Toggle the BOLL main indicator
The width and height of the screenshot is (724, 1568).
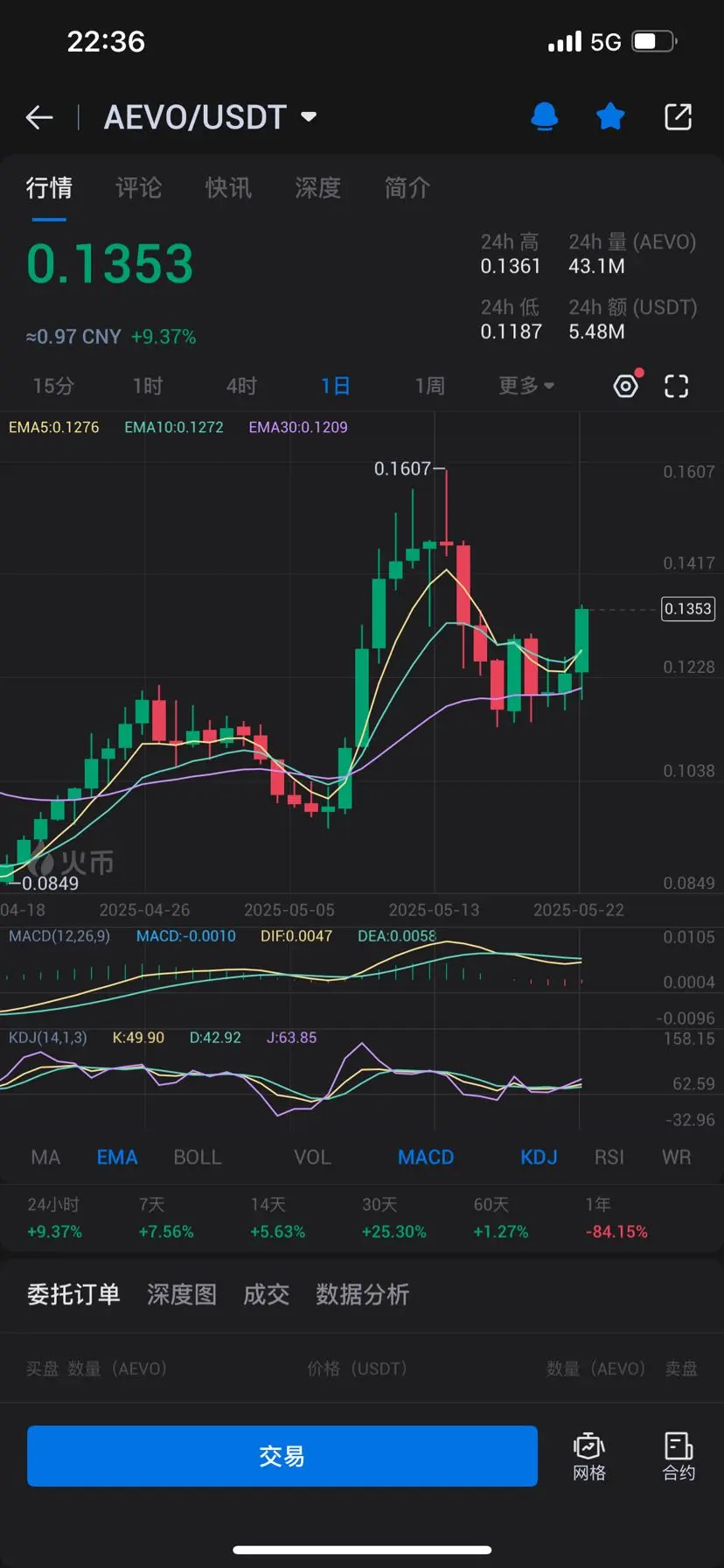198,1158
